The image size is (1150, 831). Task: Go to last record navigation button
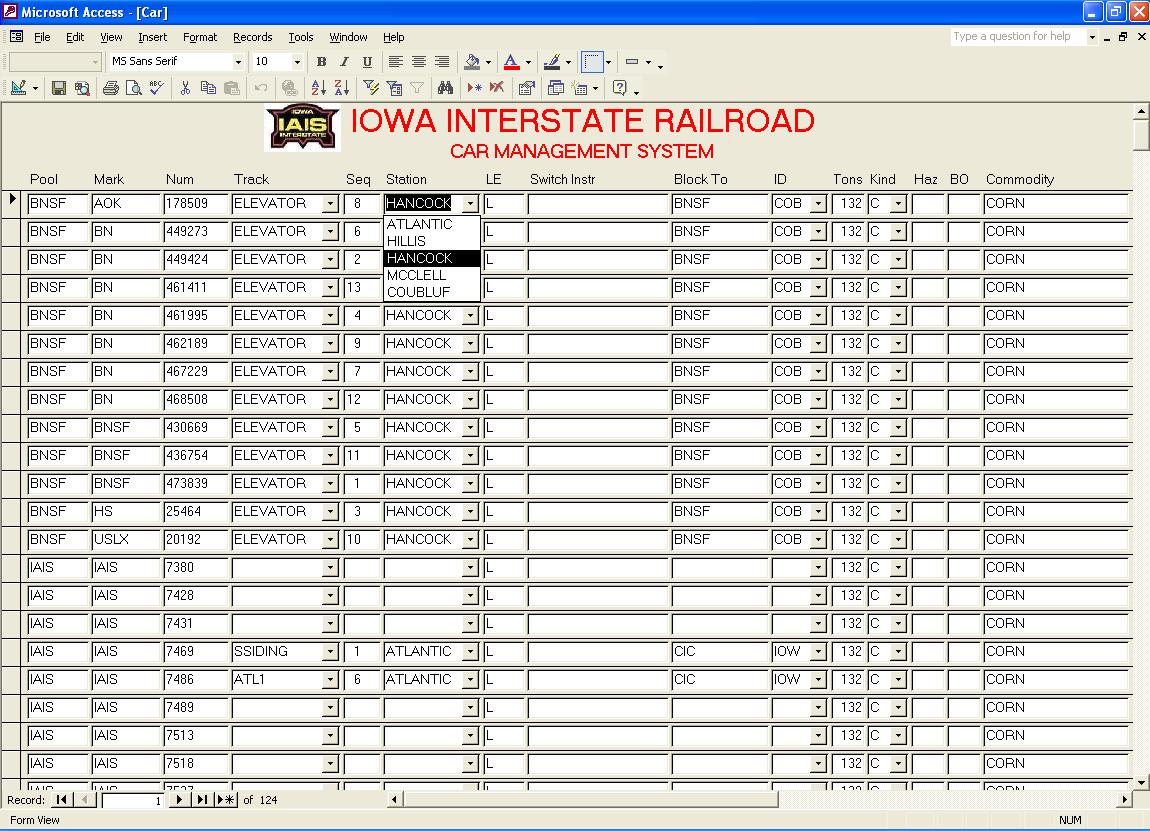point(202,799)
